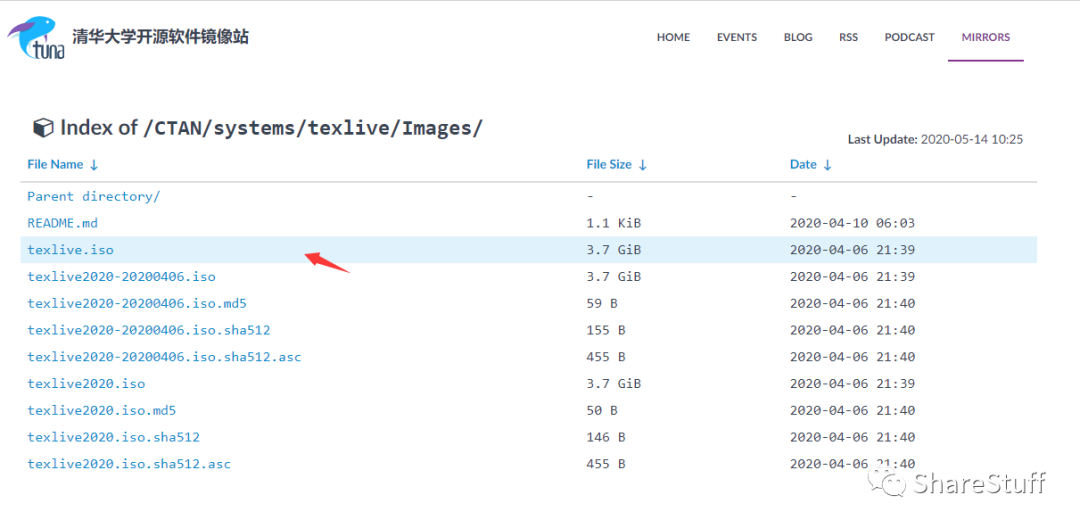This screenshot has height=528, width=1080.
Task: Open texlive2020-20200406.iso.sha512 link
Action: tap(149, 330)
